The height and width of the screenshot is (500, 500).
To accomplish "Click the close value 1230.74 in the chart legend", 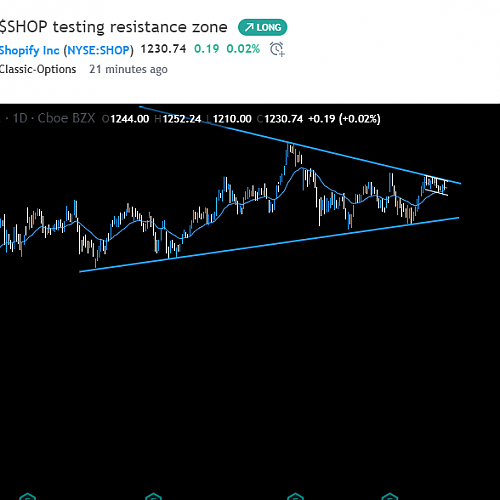I will (284, 119).
